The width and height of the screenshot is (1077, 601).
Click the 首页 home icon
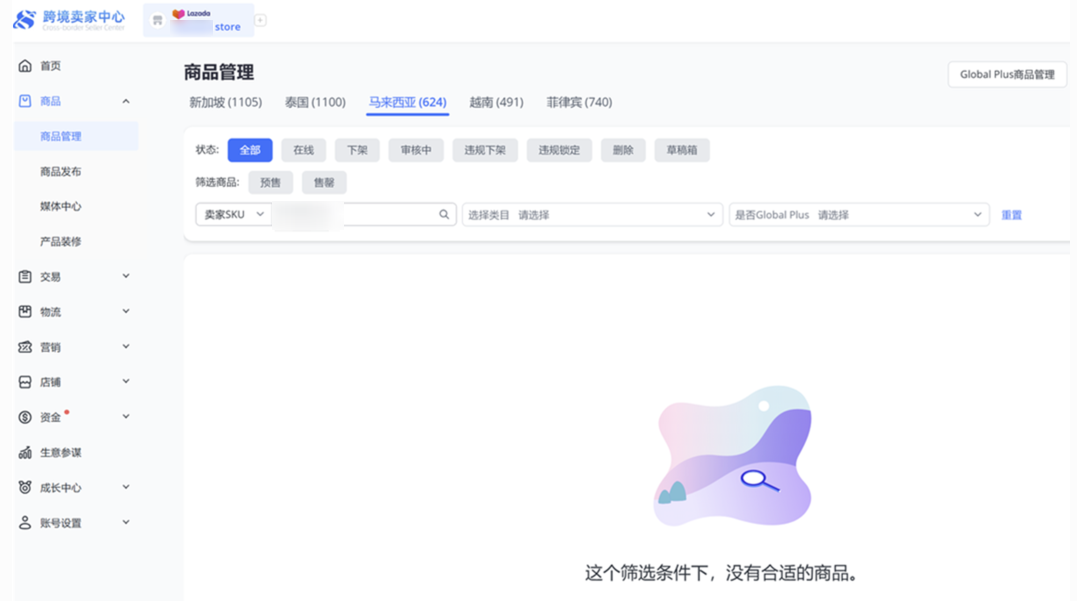[x=25, y=66]
